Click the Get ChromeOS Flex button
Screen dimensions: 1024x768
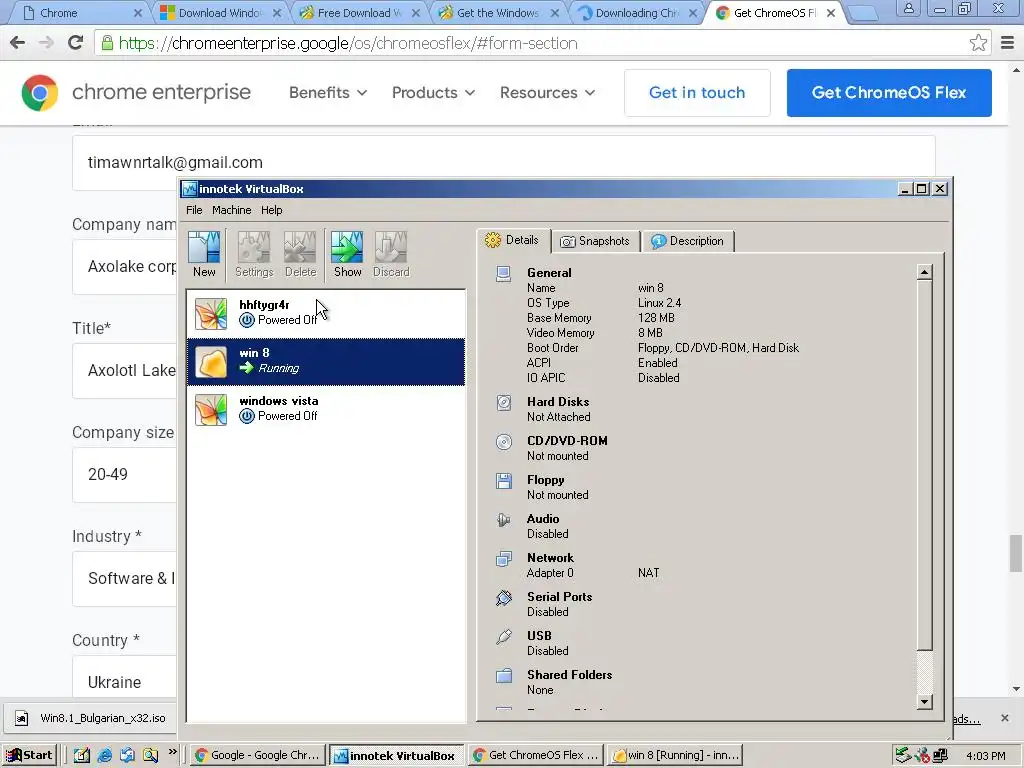point(889,93)
